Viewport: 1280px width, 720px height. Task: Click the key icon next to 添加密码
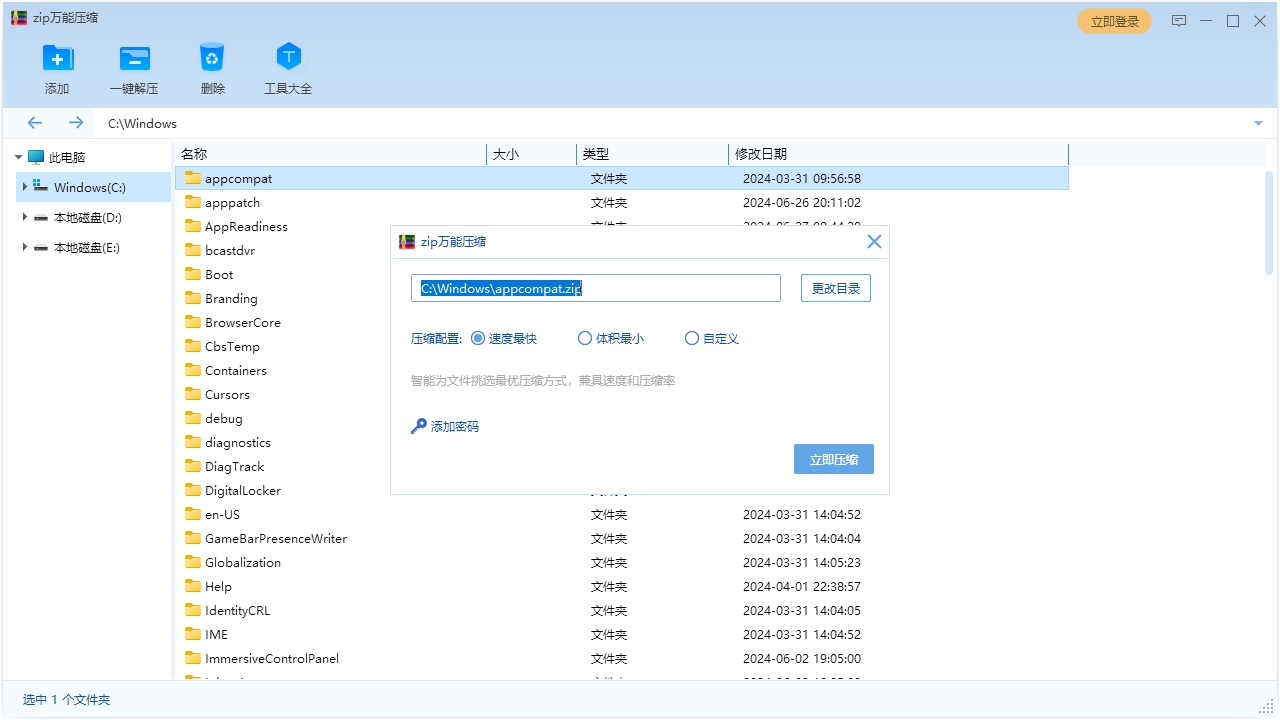[x=418, y=425]
